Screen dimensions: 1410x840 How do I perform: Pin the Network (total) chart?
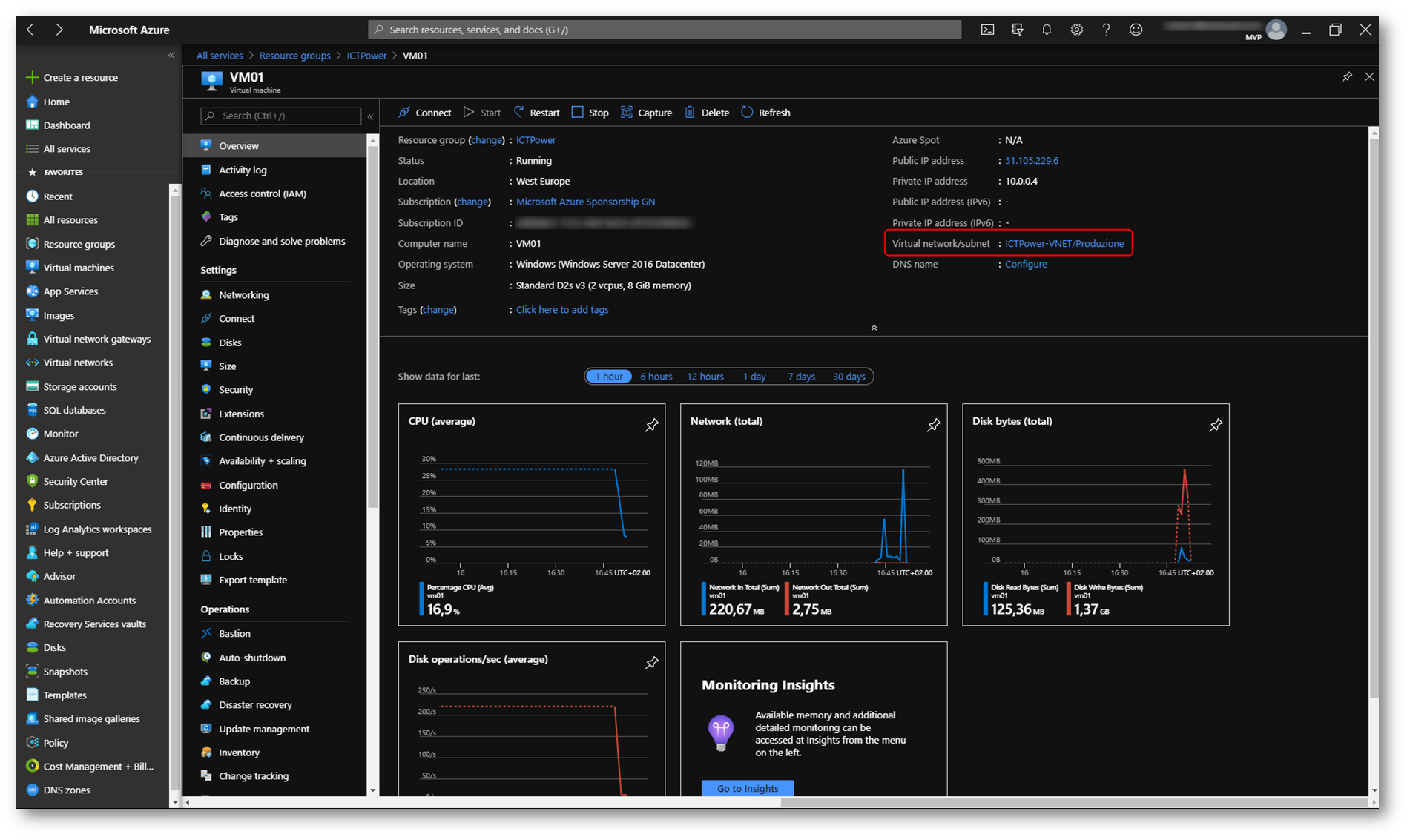coord(933,425)
